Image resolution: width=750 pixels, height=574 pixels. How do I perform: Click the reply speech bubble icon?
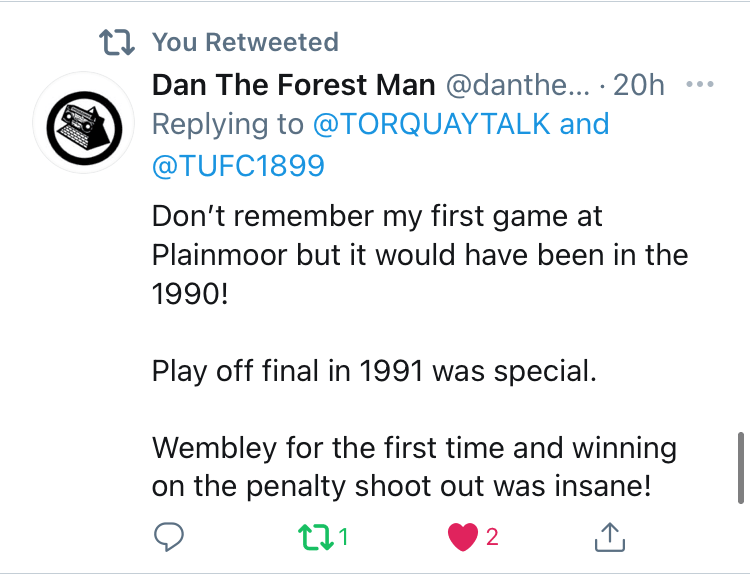166,537
